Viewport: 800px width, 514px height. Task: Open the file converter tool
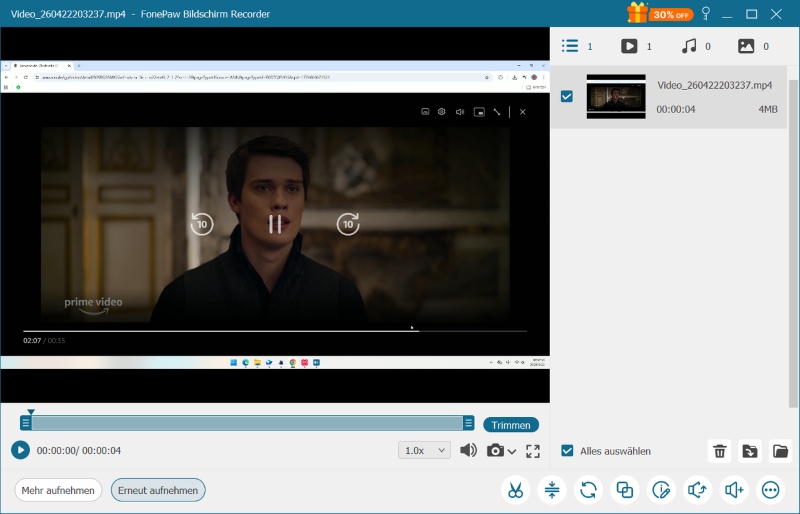click(x=588, y=490)
